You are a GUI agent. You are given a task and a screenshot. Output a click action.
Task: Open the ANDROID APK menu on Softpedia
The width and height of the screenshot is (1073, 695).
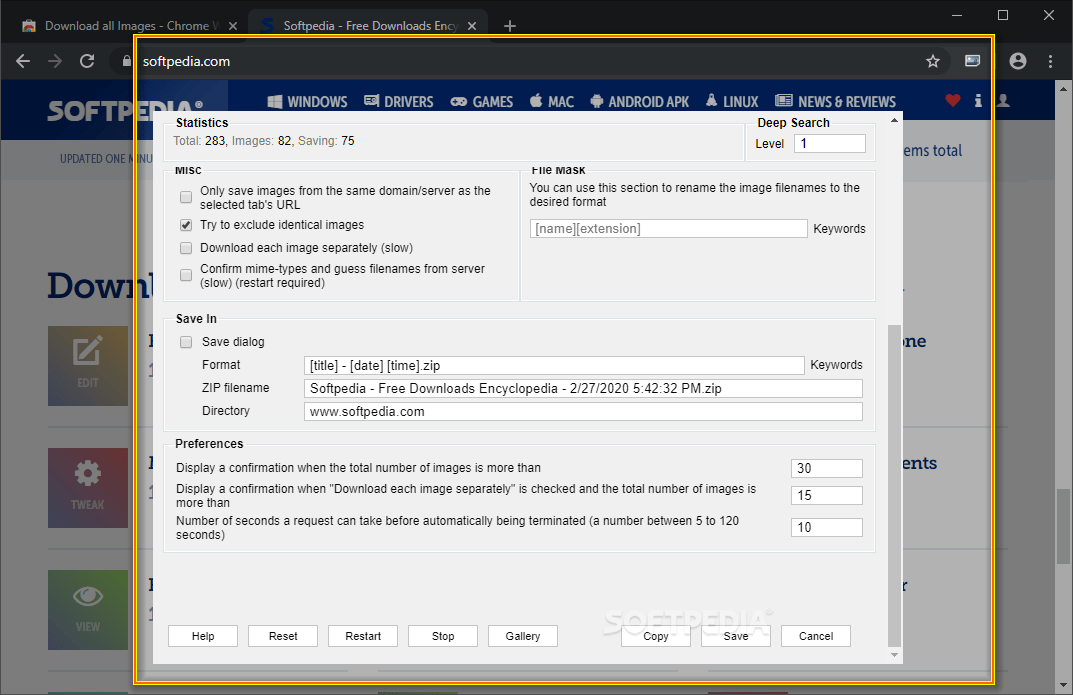[x=640, y=102]
